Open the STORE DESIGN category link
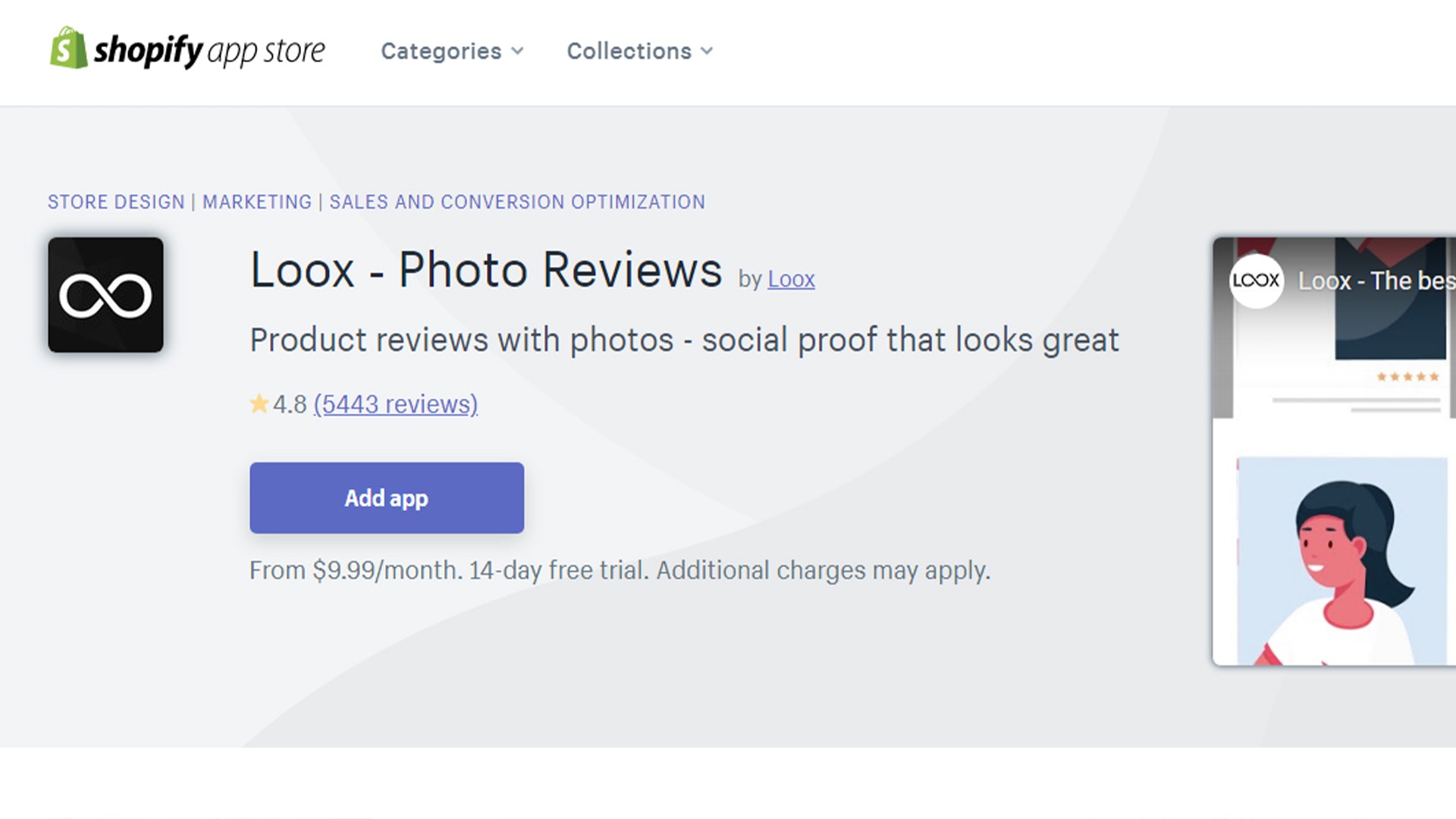Viewport: 1456px width, 819px height. pos(116,202)
